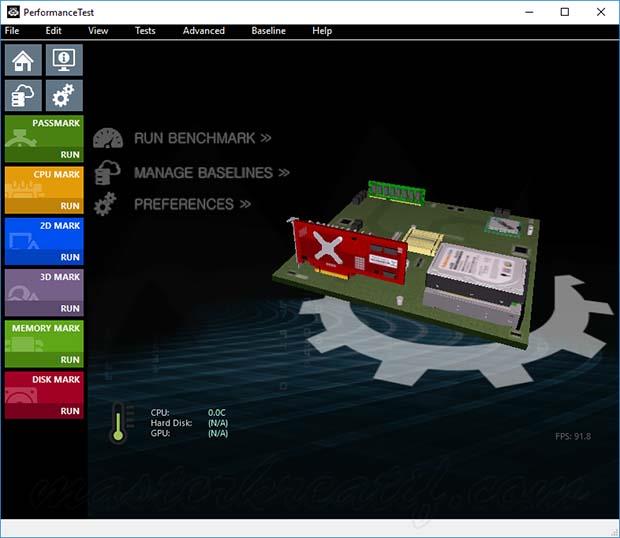The width and height of the screenshot is (620, 538).
Task: Click RUN BENCHMARK link
Action: point(203,138)
